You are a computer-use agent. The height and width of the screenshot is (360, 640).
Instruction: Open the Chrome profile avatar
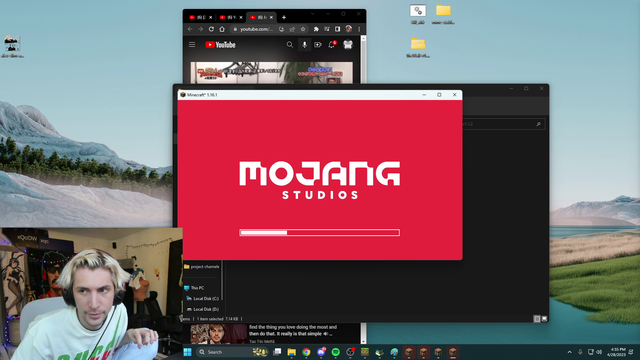(x=348, y=29)
